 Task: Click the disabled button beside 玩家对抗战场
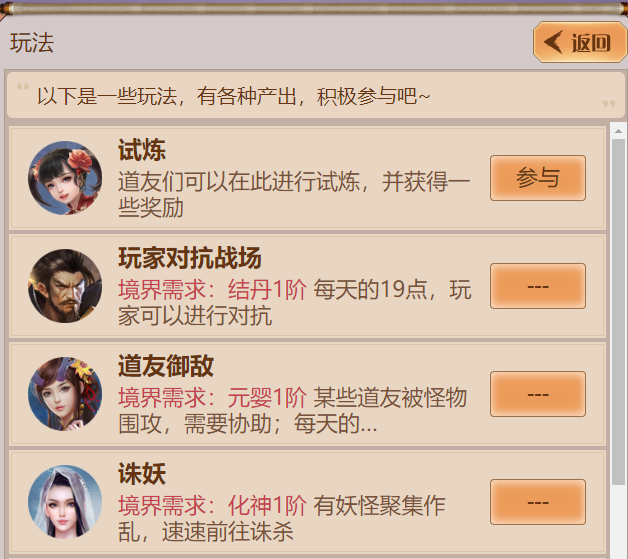click(537, 286)
